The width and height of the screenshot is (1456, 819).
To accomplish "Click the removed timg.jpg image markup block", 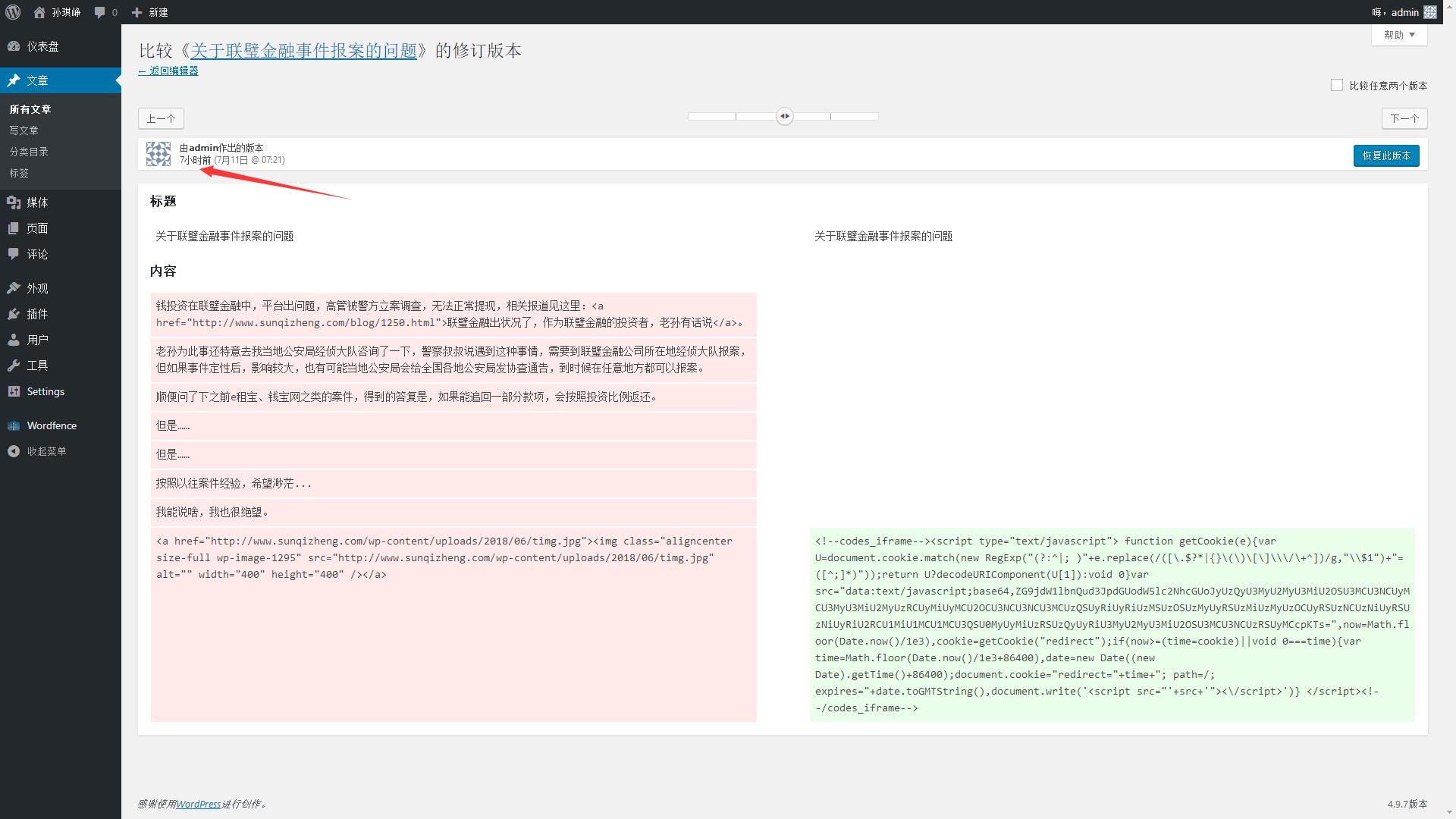I will click(x=453, y=624).
